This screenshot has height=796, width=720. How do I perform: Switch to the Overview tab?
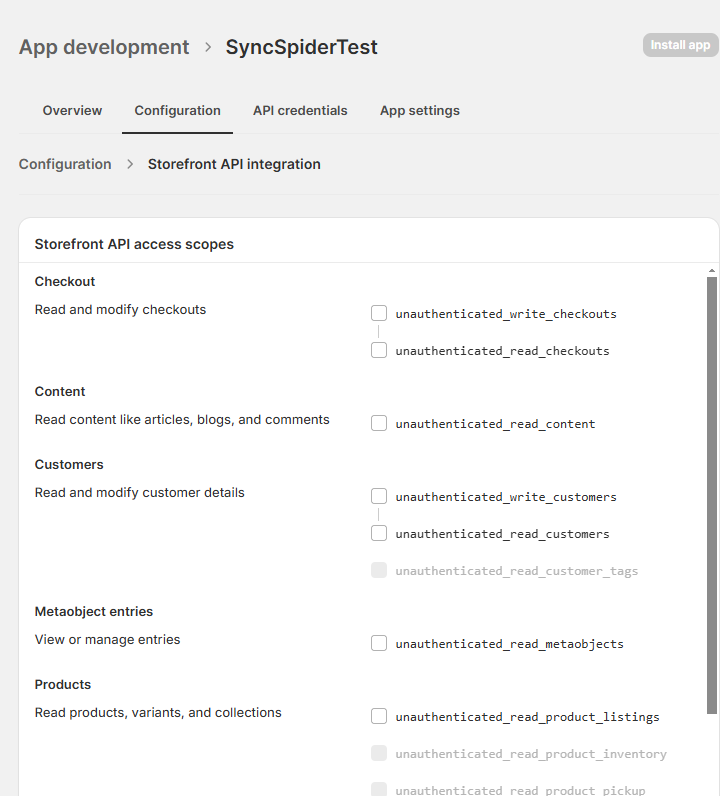pyautogui.click(x=72, y=111)
